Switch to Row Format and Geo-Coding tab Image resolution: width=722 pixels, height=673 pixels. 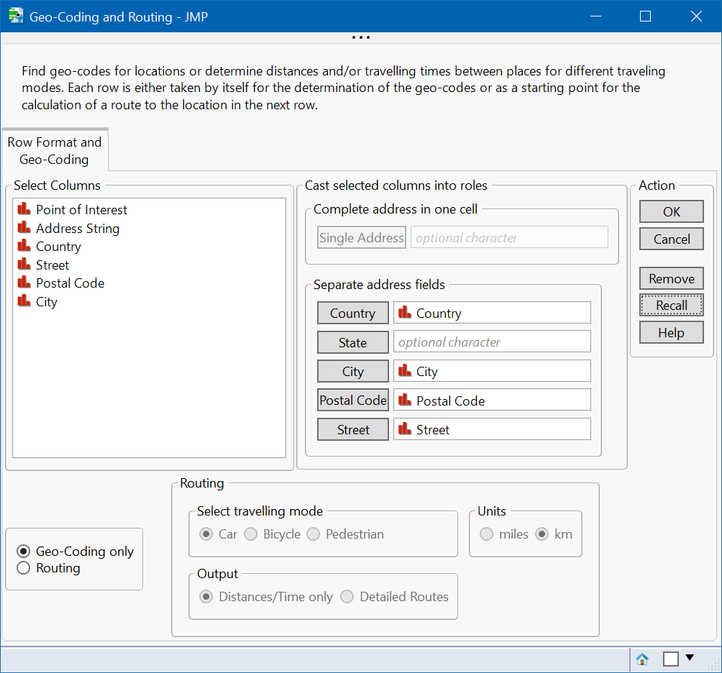[x=54, y=151]
